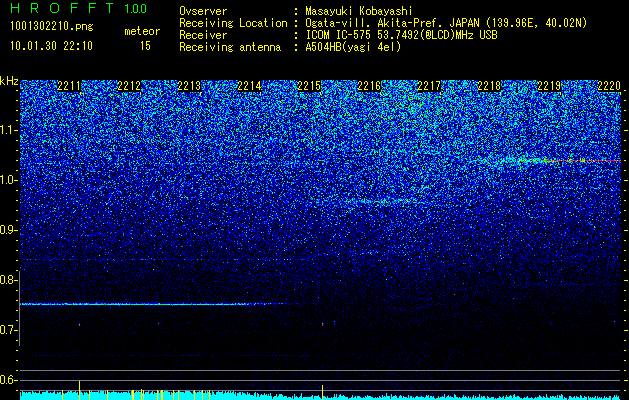Image resolution: width=629 pixels, height=400 pixels.
Task: Click the kHz axis unit label
Action: [x=9, y=81]
